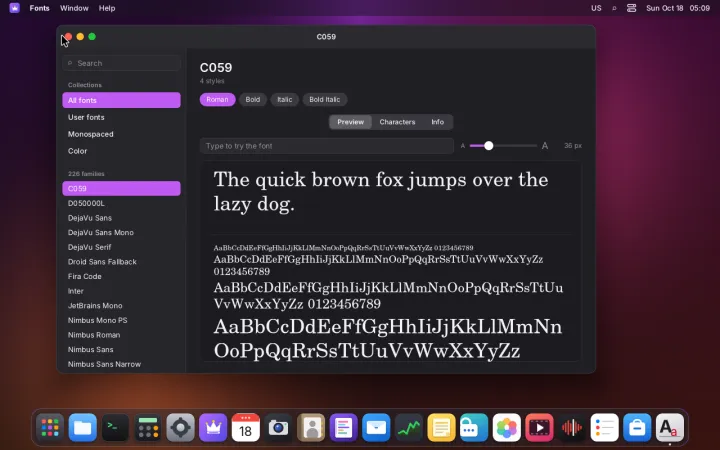This screenshot has width=720, height=450.
Task: Open the Help menu
Action: 107,8
